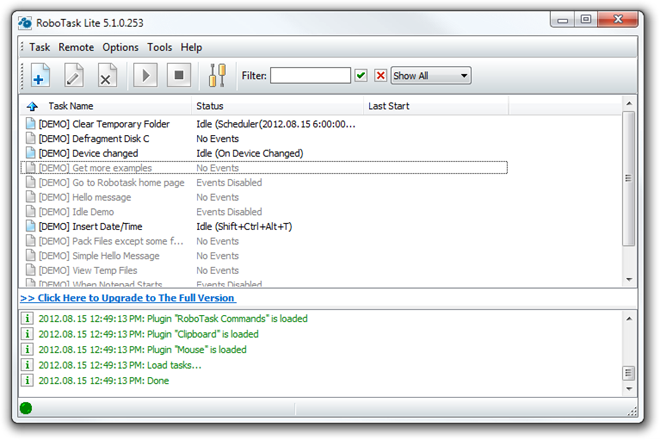Click Upgrade to The Full Version link
660x440 pixels.
128,298
